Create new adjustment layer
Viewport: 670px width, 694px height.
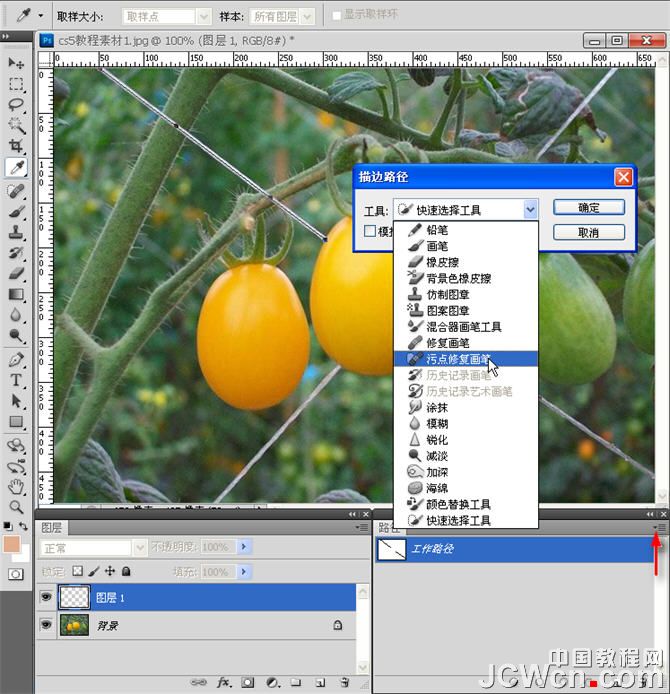[x=273, y=682]
